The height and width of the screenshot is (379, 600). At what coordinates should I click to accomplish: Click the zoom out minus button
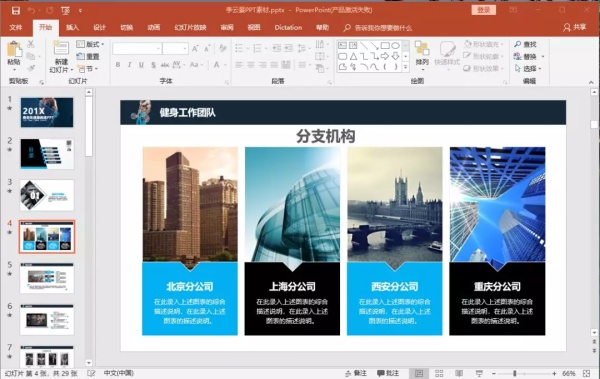click(494, 373)
